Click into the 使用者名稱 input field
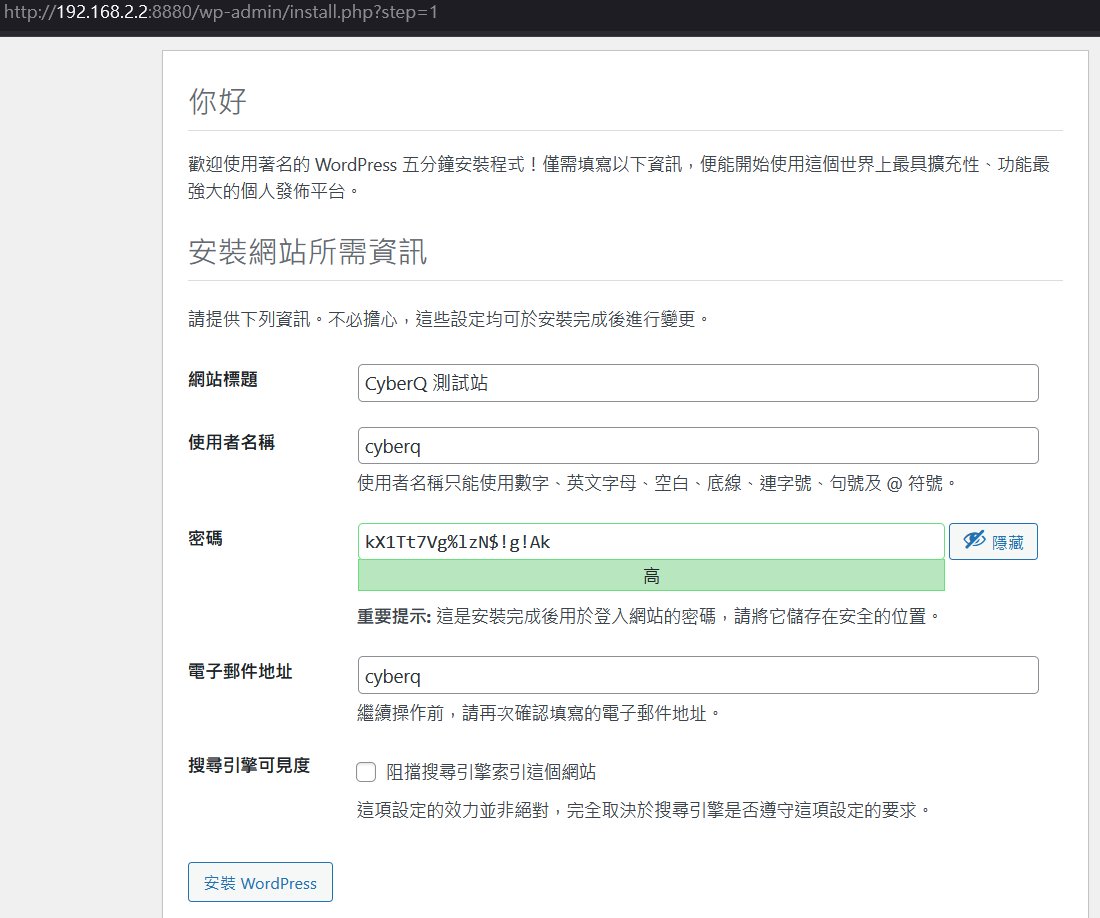This screenshot has height=918, width=1100. tap(697, 445)
